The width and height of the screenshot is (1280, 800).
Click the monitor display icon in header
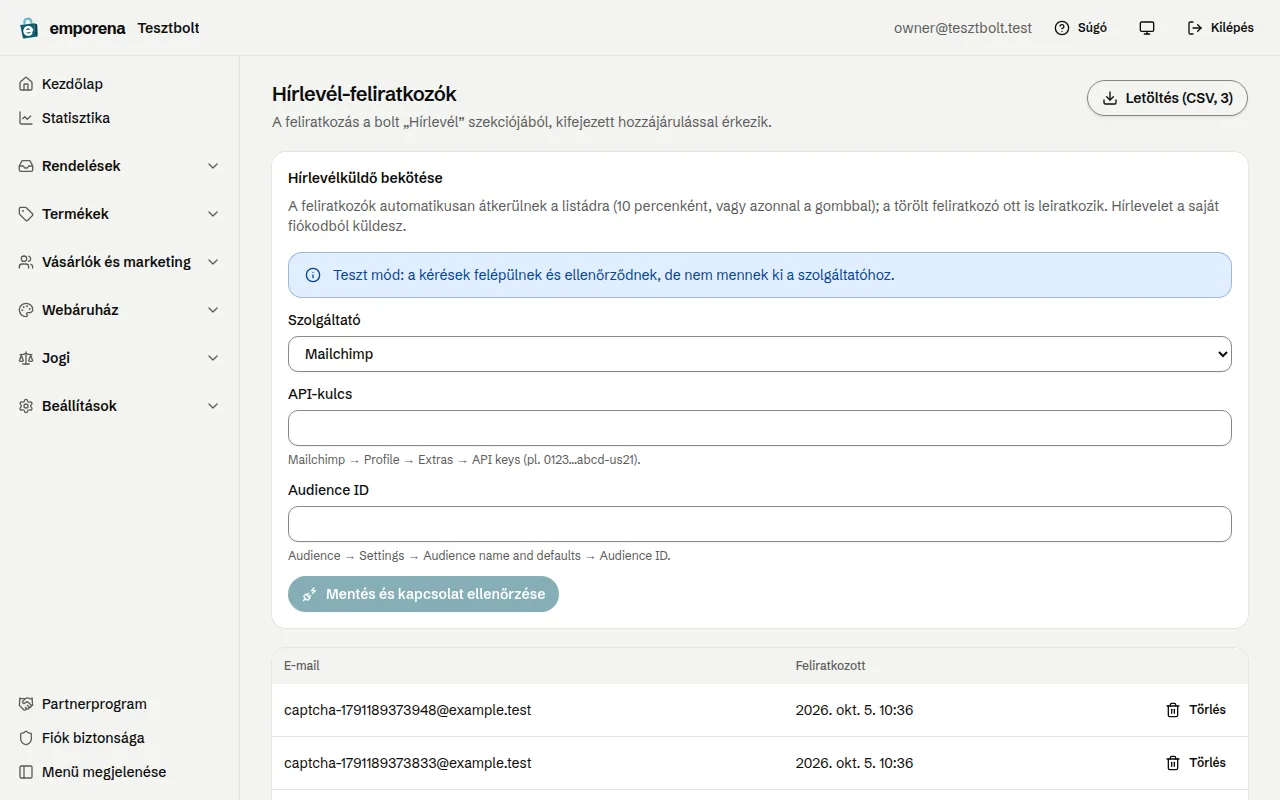[1147, 28]
